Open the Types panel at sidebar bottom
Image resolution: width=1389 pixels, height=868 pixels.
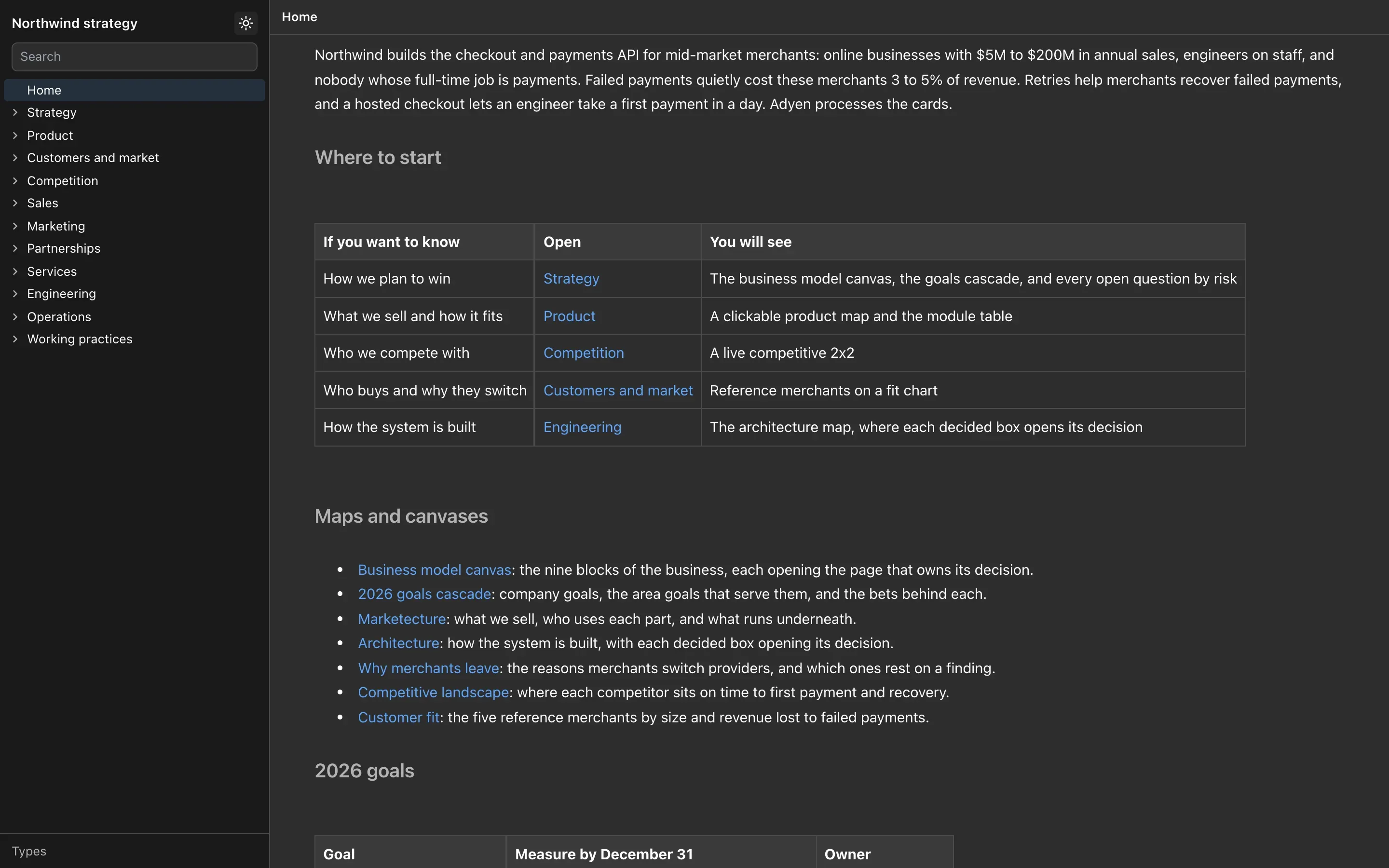point(29,851)
